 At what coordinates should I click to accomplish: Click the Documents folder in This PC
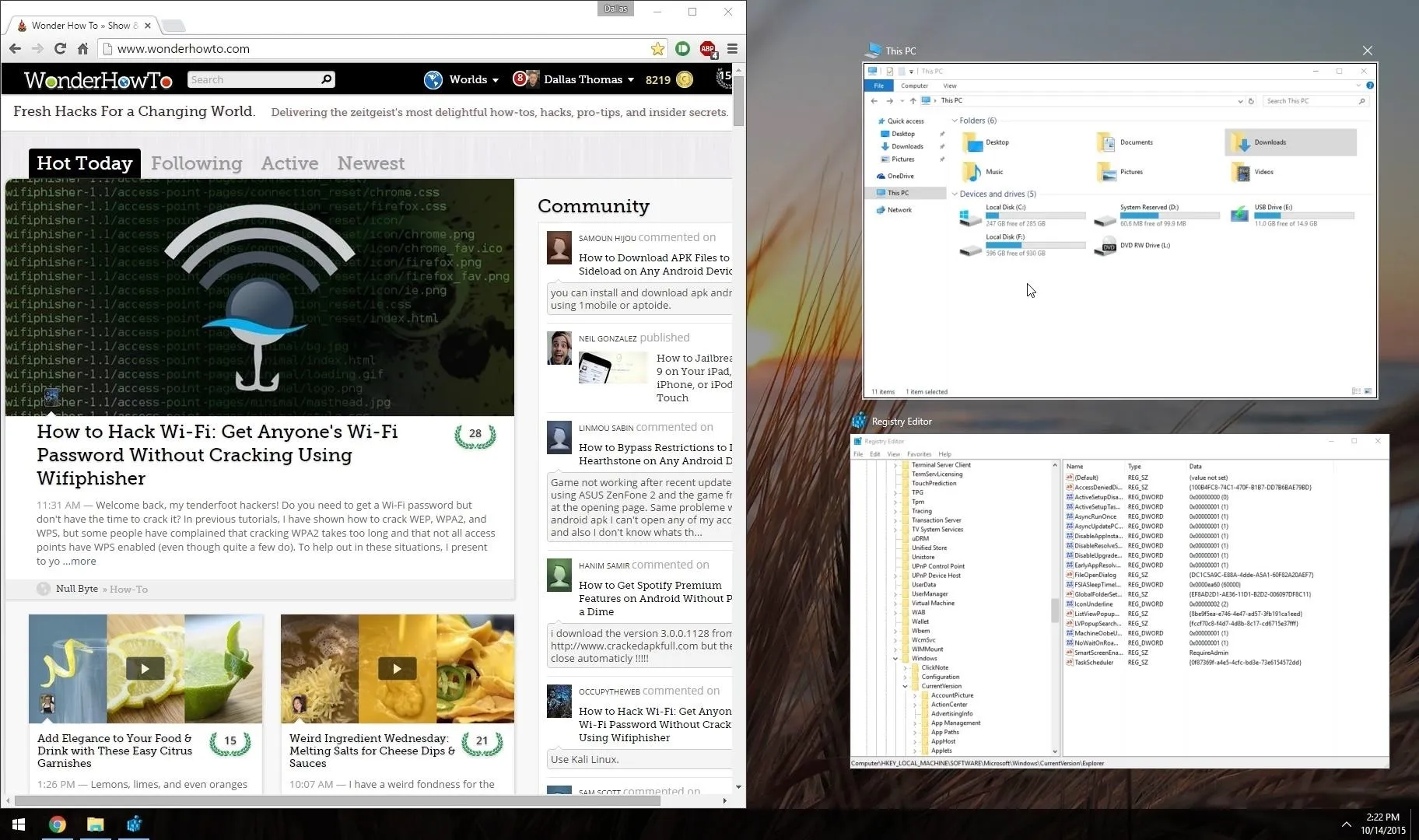(x=1126, y=142)
